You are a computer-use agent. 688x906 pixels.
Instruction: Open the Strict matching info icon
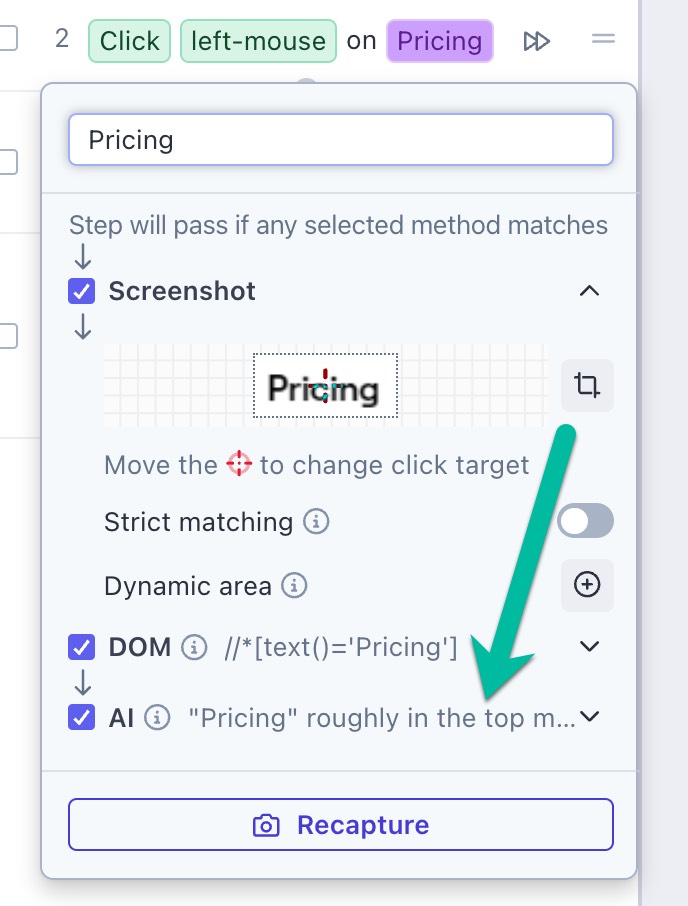(316, 522)
